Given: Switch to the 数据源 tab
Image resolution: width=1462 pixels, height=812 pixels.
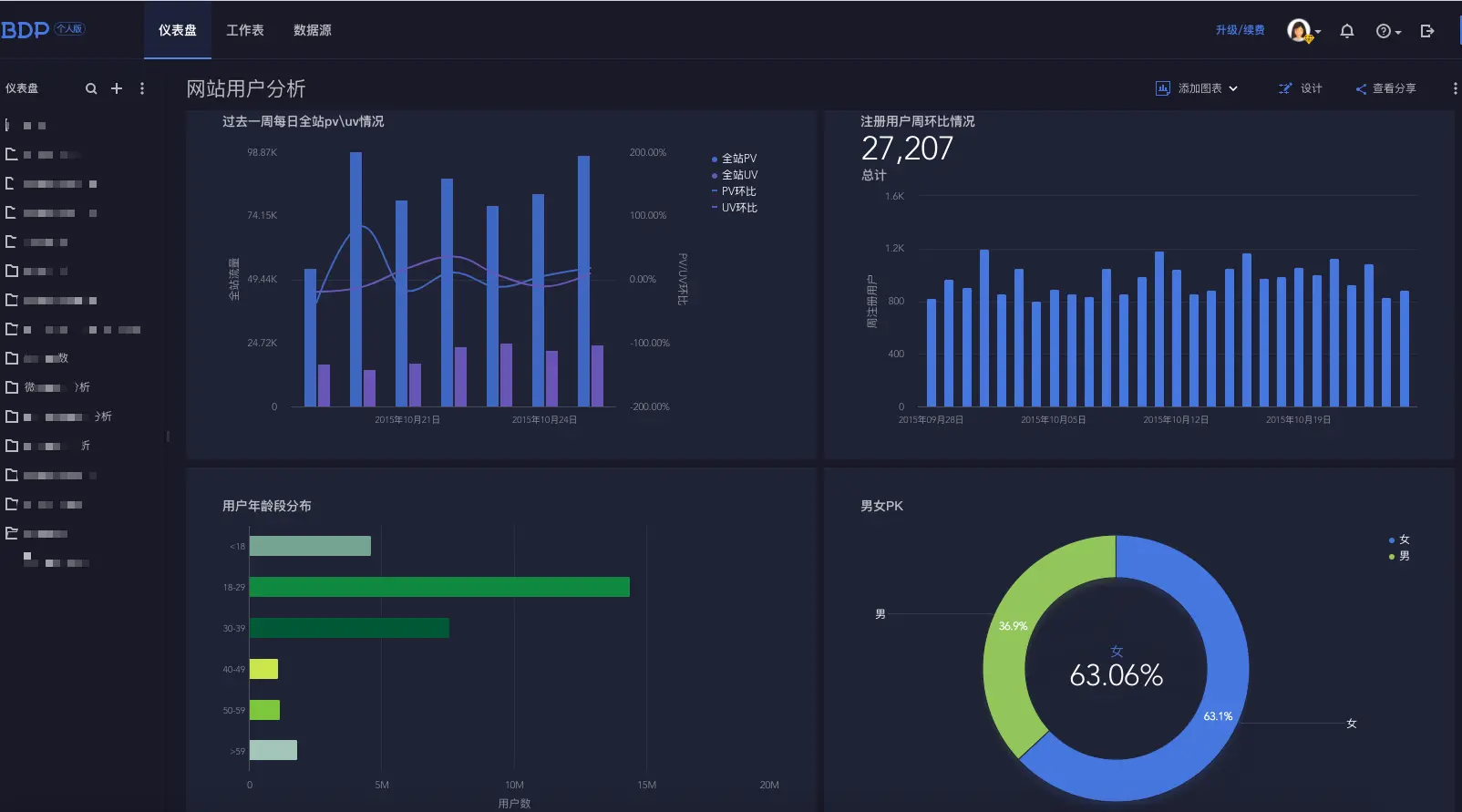Looking at the screenshot, I should click(313, 30).
